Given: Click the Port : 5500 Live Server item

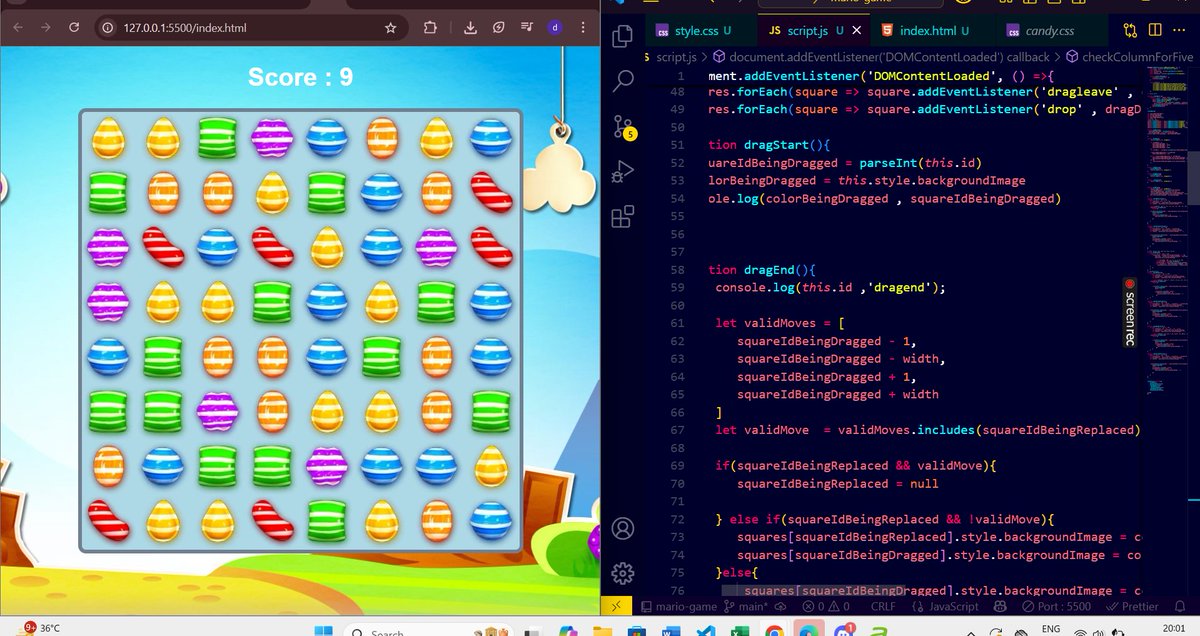Looking at the screenshot, I should point(1058,606).
